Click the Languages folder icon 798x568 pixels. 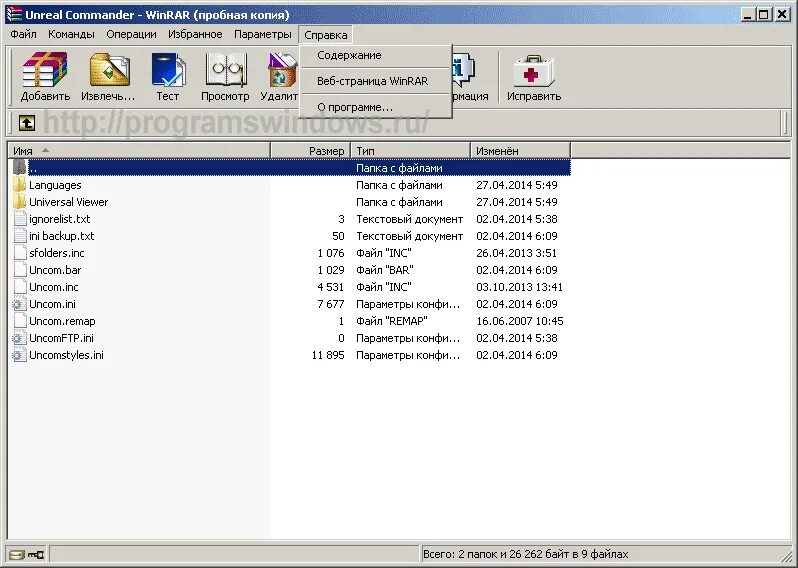coord(19,185)
